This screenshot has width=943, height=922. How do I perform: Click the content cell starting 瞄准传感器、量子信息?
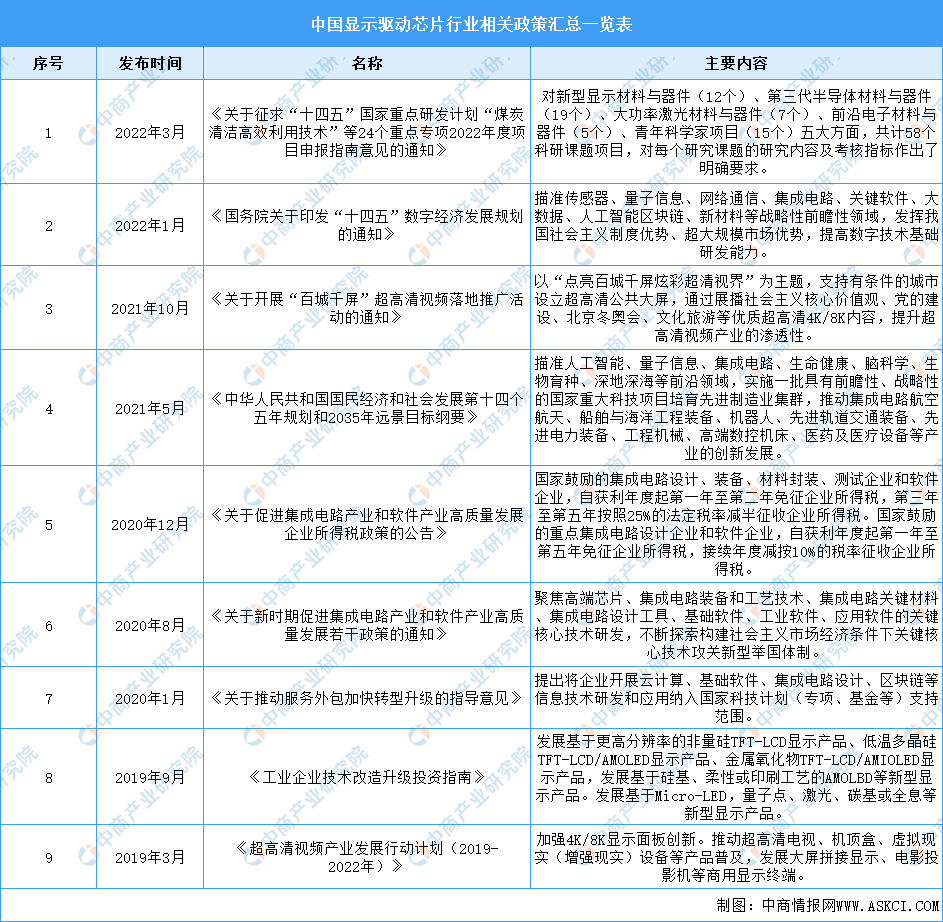(x=736, y=226)
